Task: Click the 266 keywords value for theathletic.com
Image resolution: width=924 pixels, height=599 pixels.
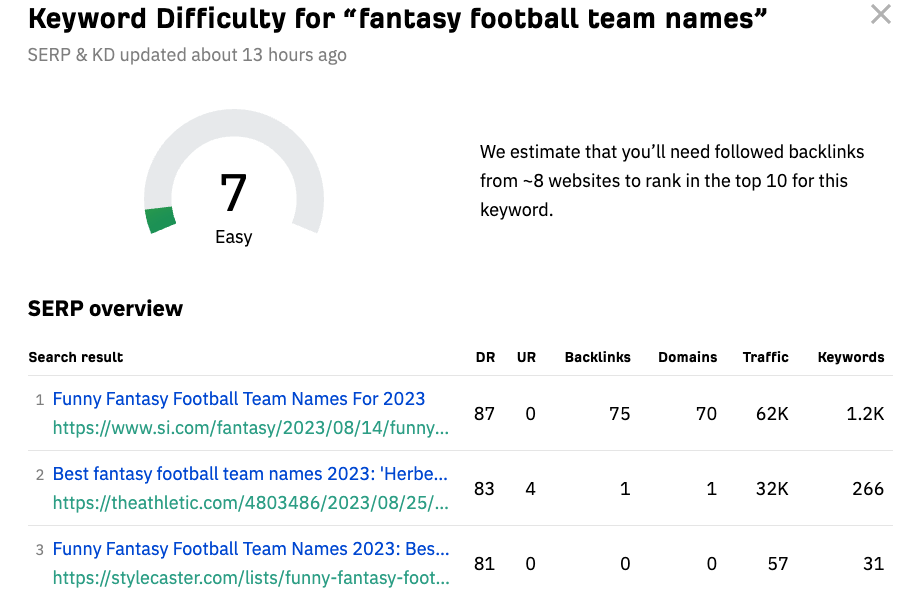Action: pyautogui.click(x=867, y=489)
